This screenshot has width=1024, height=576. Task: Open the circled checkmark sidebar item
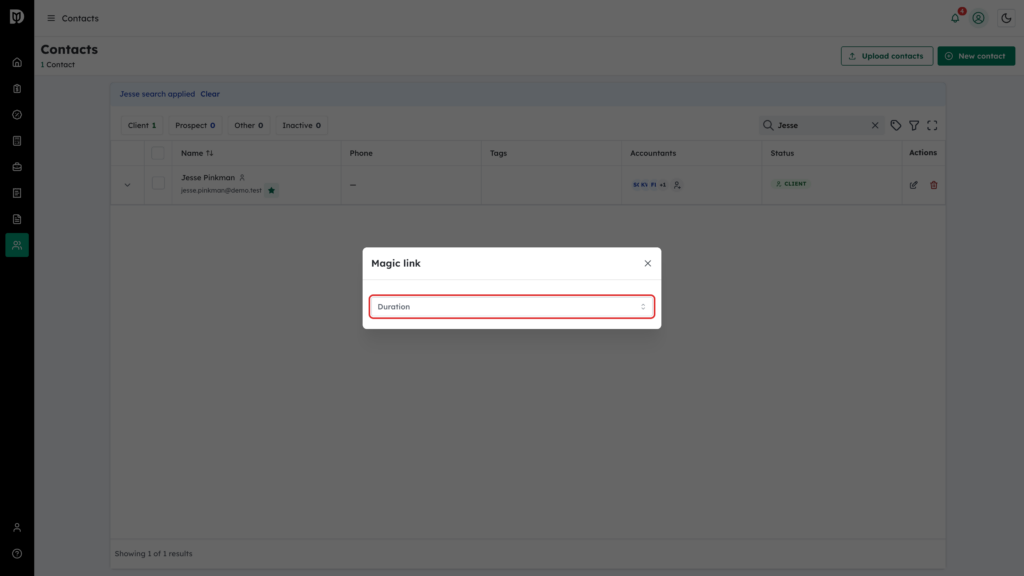tap(17, 115)
